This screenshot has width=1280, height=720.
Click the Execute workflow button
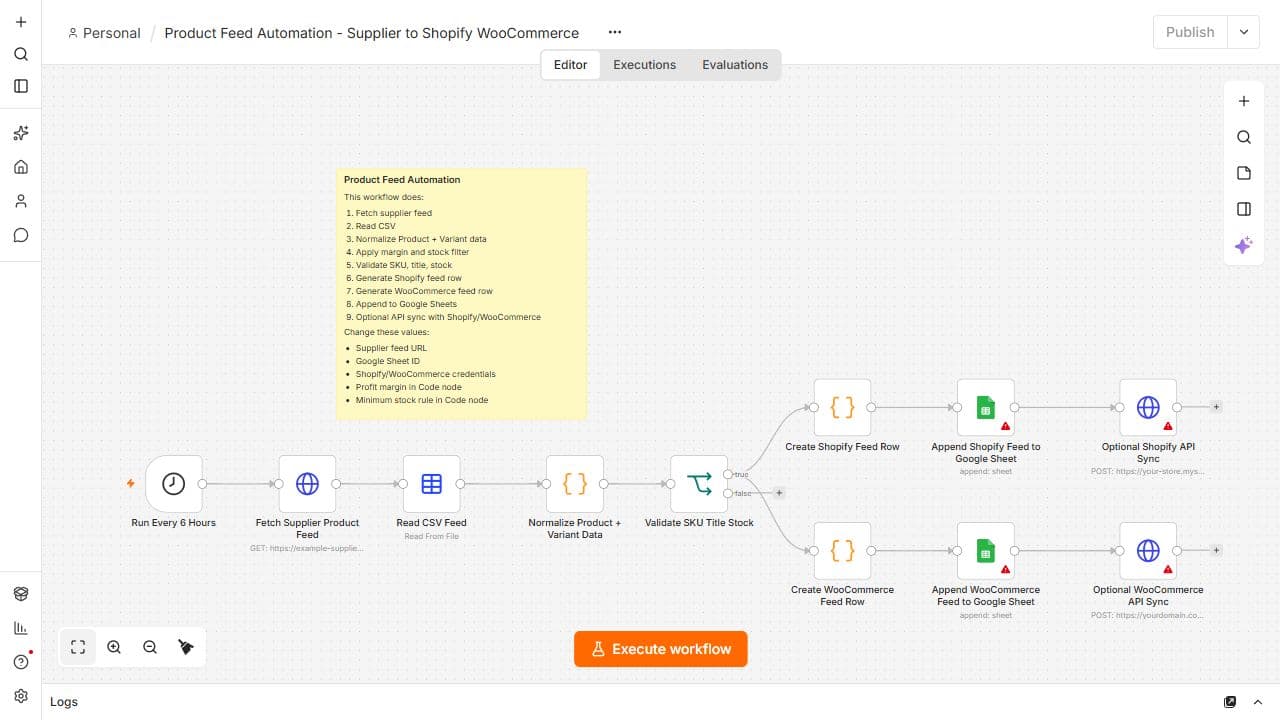click(x=660, y=649)
